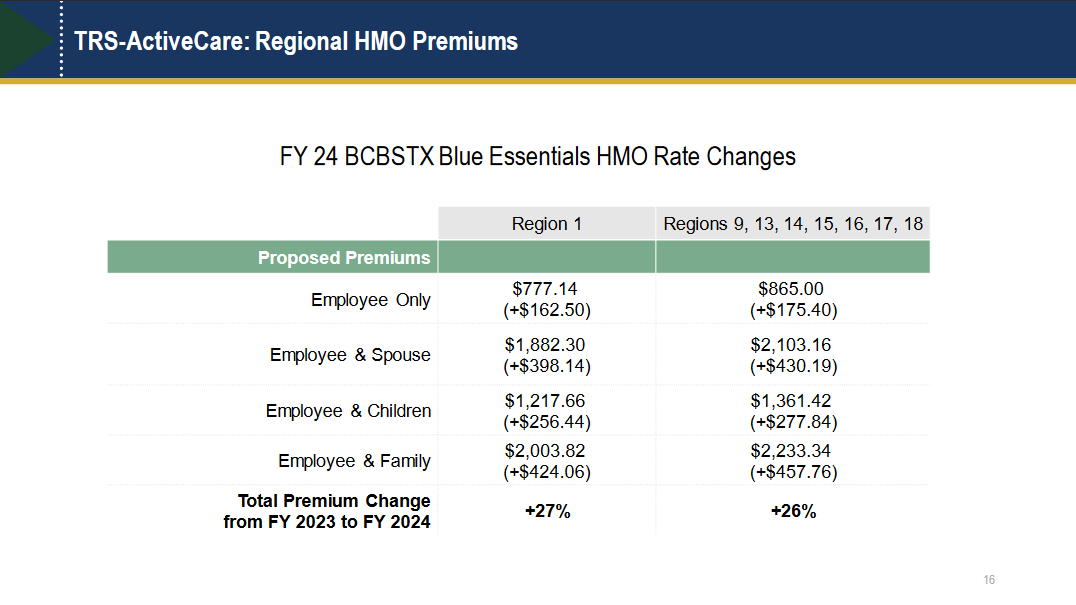Click the Proposed Premiums green row label
The height and width of the screenshot is (605, 1076).
click(343, 258)
